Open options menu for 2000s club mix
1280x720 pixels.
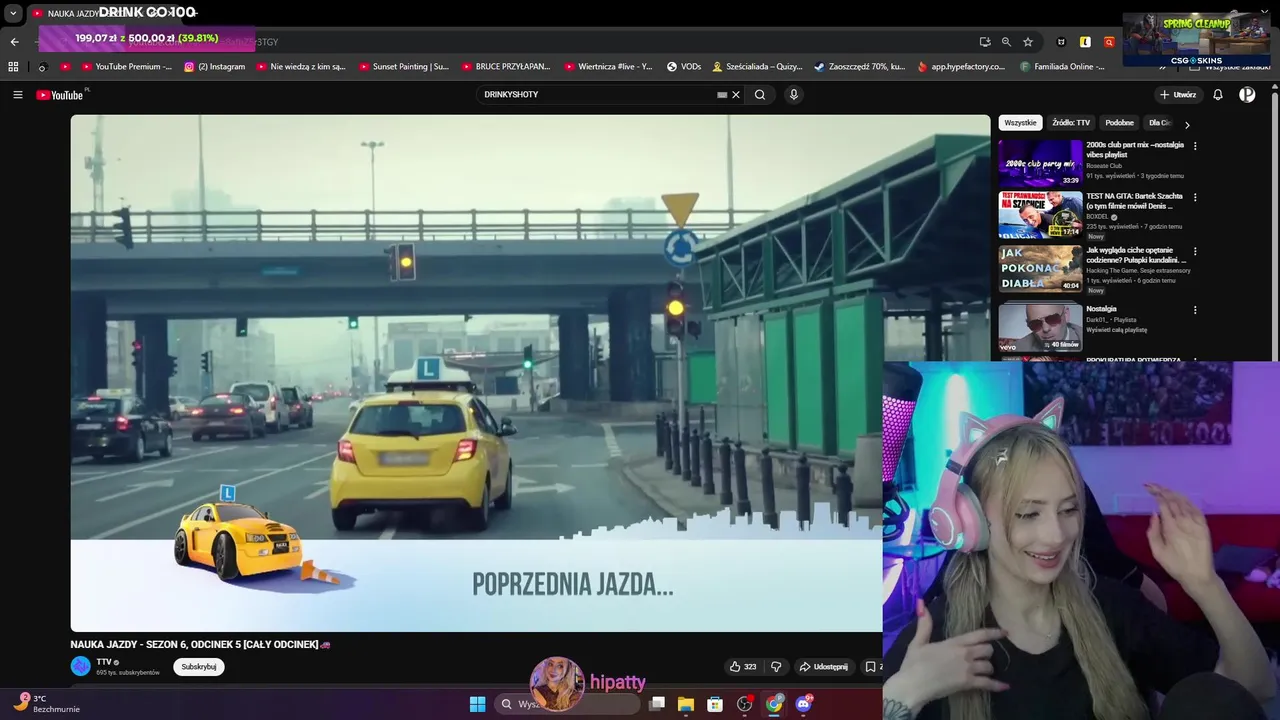click(x=1195, y=146)
